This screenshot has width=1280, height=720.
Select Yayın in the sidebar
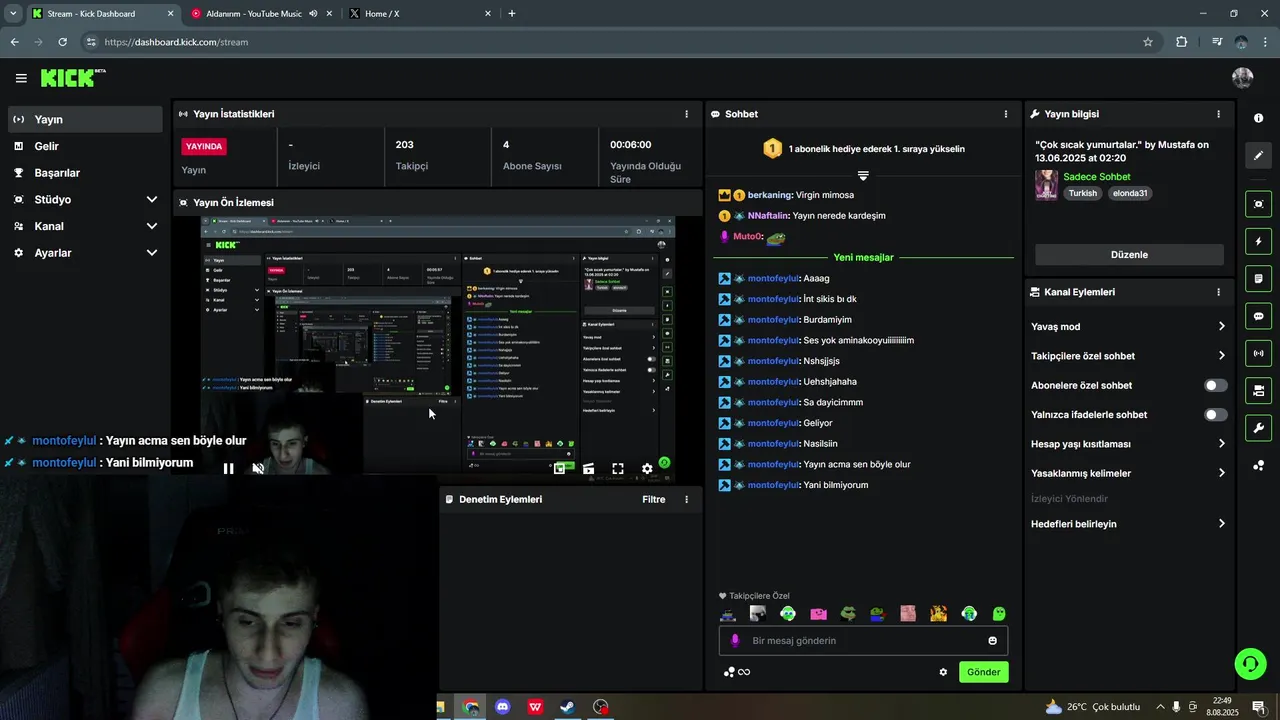(85, 119)
